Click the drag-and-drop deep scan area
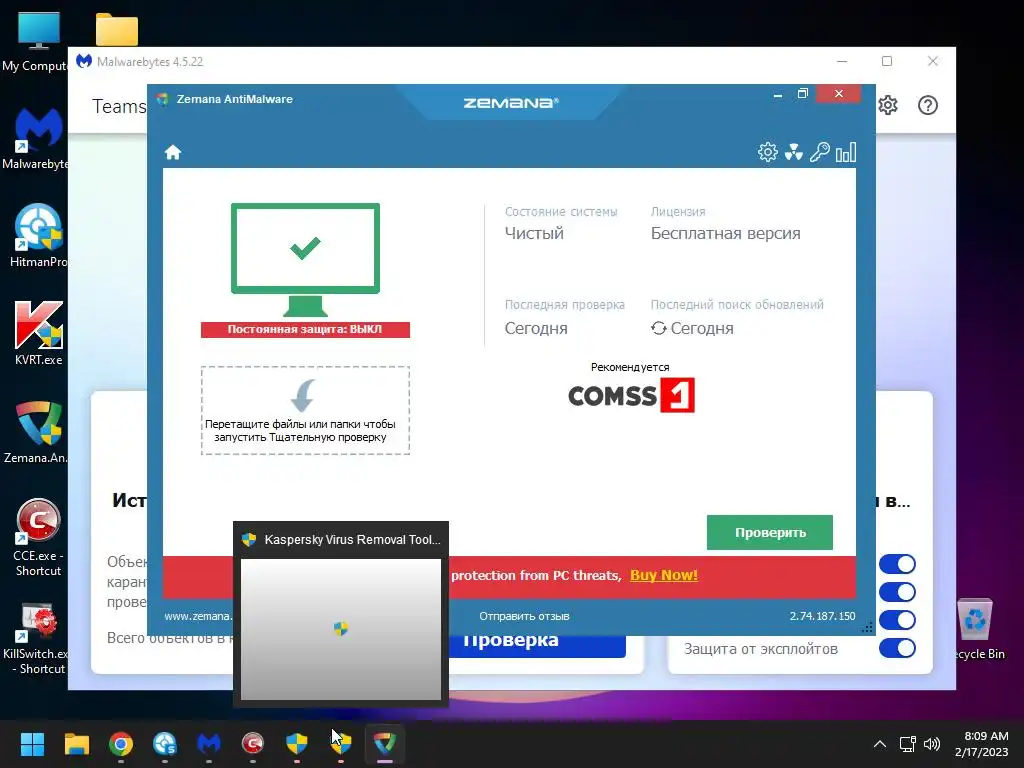The width and height of the screenshot is (1024, 768). (x=305, y=410)
